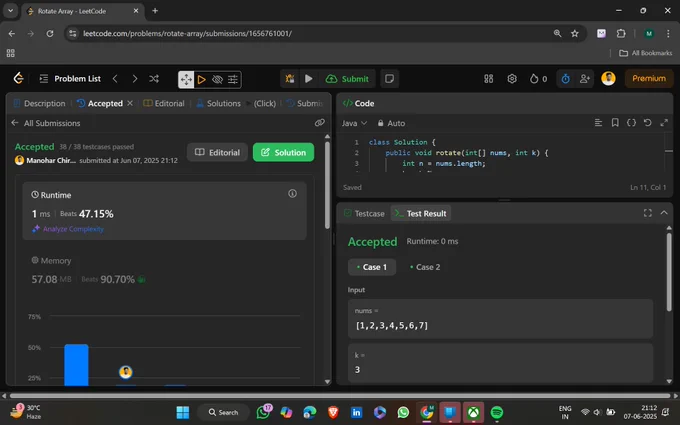Image resolution: width=680 pixels, height=425 pixels.
Task: Open the notes sticky icon
Action: pyautogui.click(x=389, y=78)
